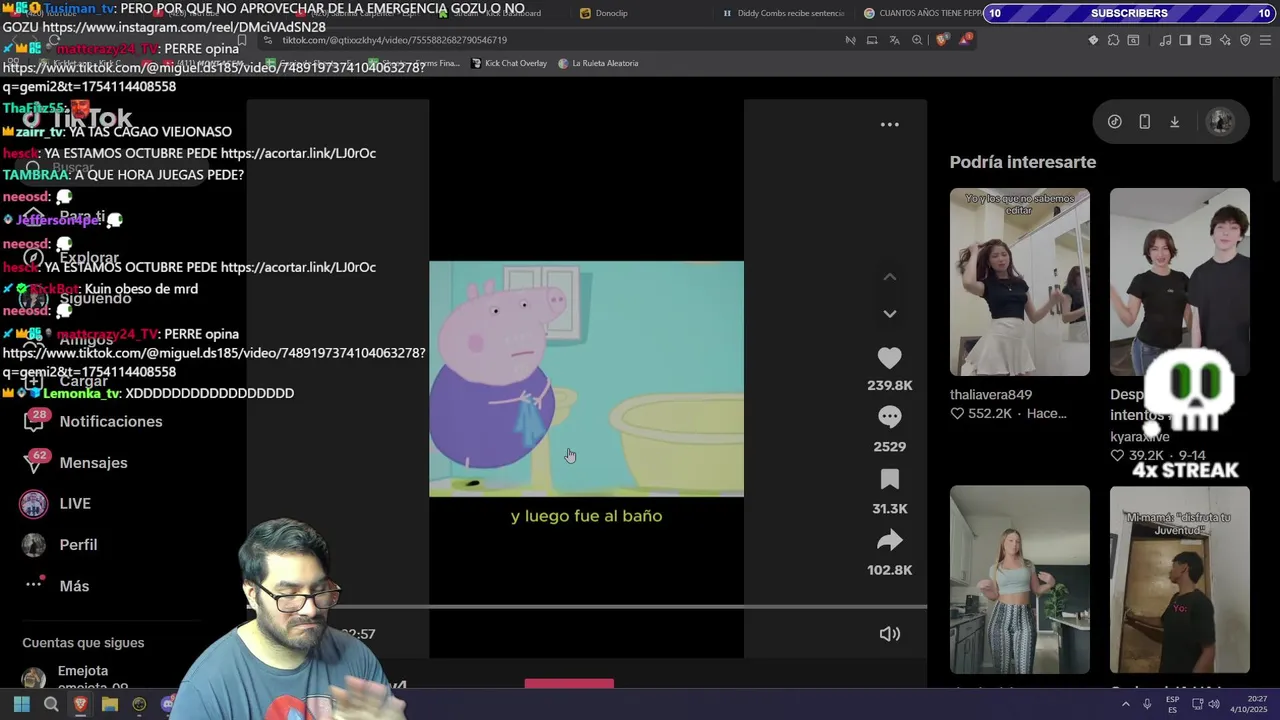Image resolution: width=1280 pixels, height=720 pixels.
Task: Click the Notificaciones icon showing 28
Action: click(x=34, y=421)
